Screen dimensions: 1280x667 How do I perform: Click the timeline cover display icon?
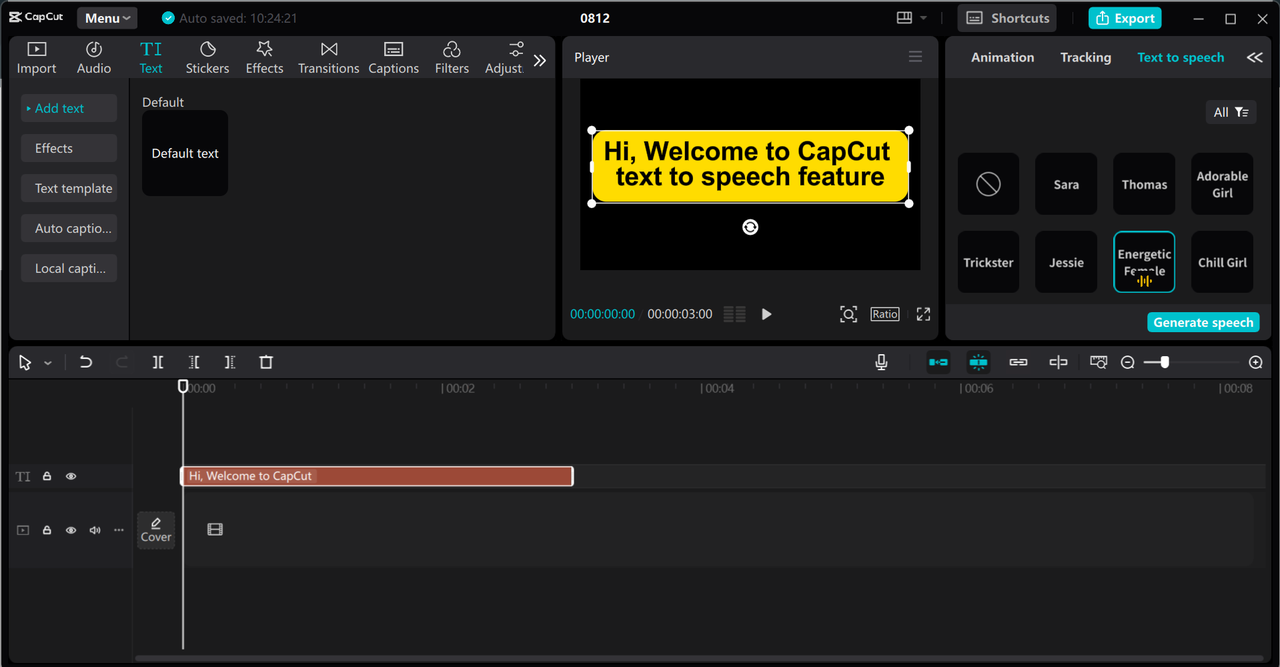pos(1099,362)
